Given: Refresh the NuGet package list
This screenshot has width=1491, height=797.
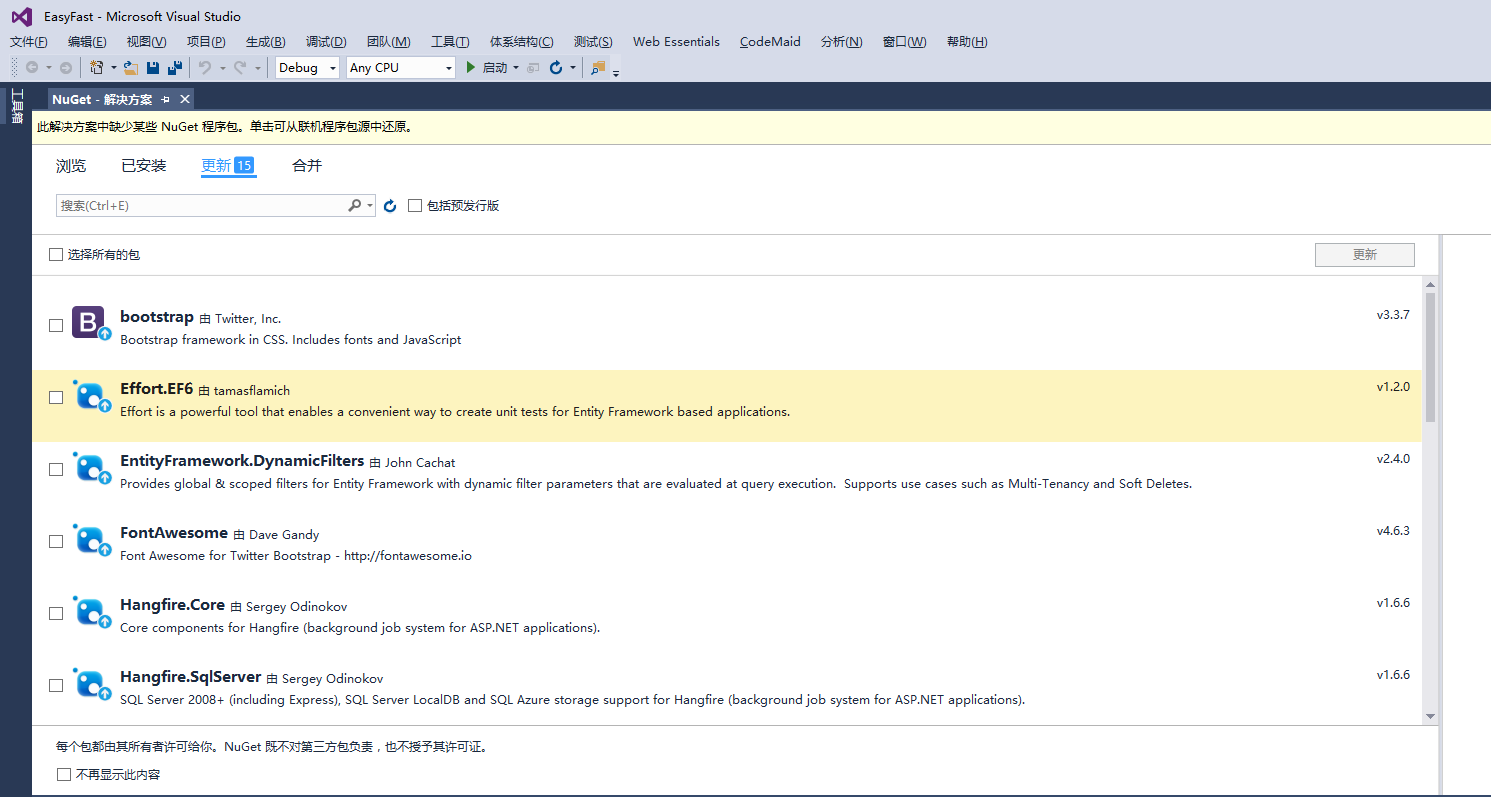Looking at the screenshot, I should [x=390, y=205].
